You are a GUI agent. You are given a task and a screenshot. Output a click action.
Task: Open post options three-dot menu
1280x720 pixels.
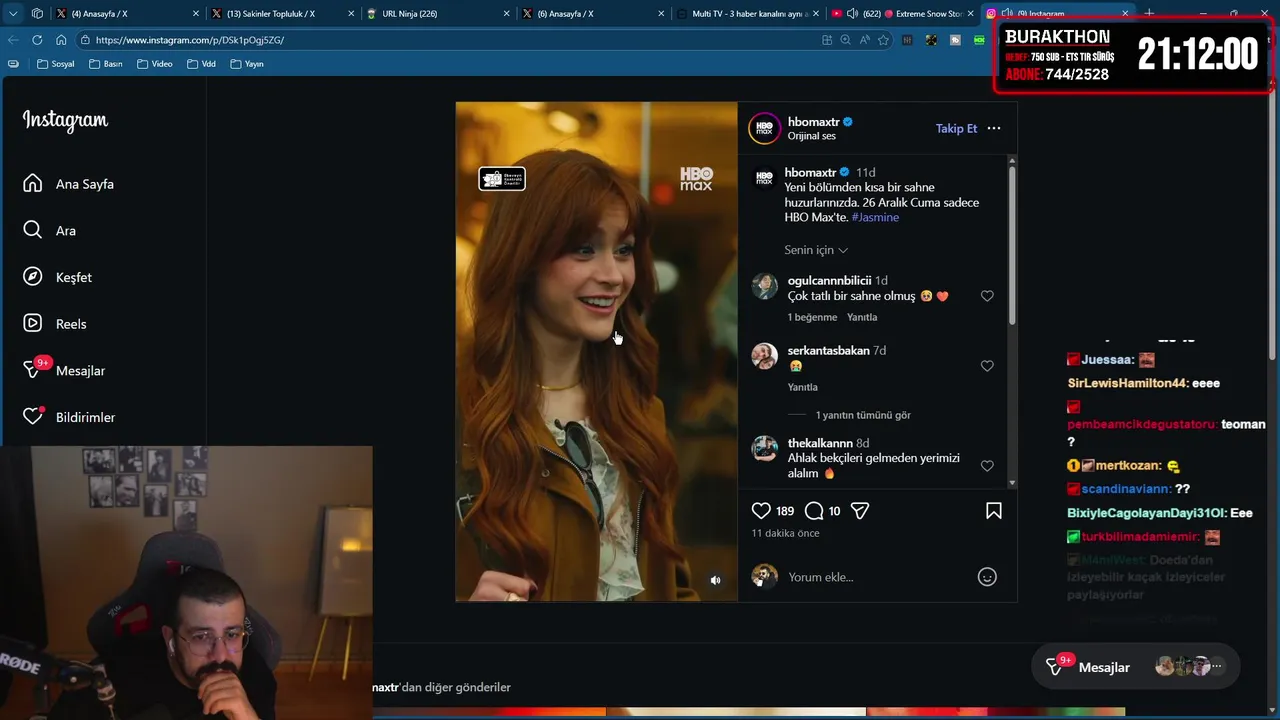pos(994,128)
